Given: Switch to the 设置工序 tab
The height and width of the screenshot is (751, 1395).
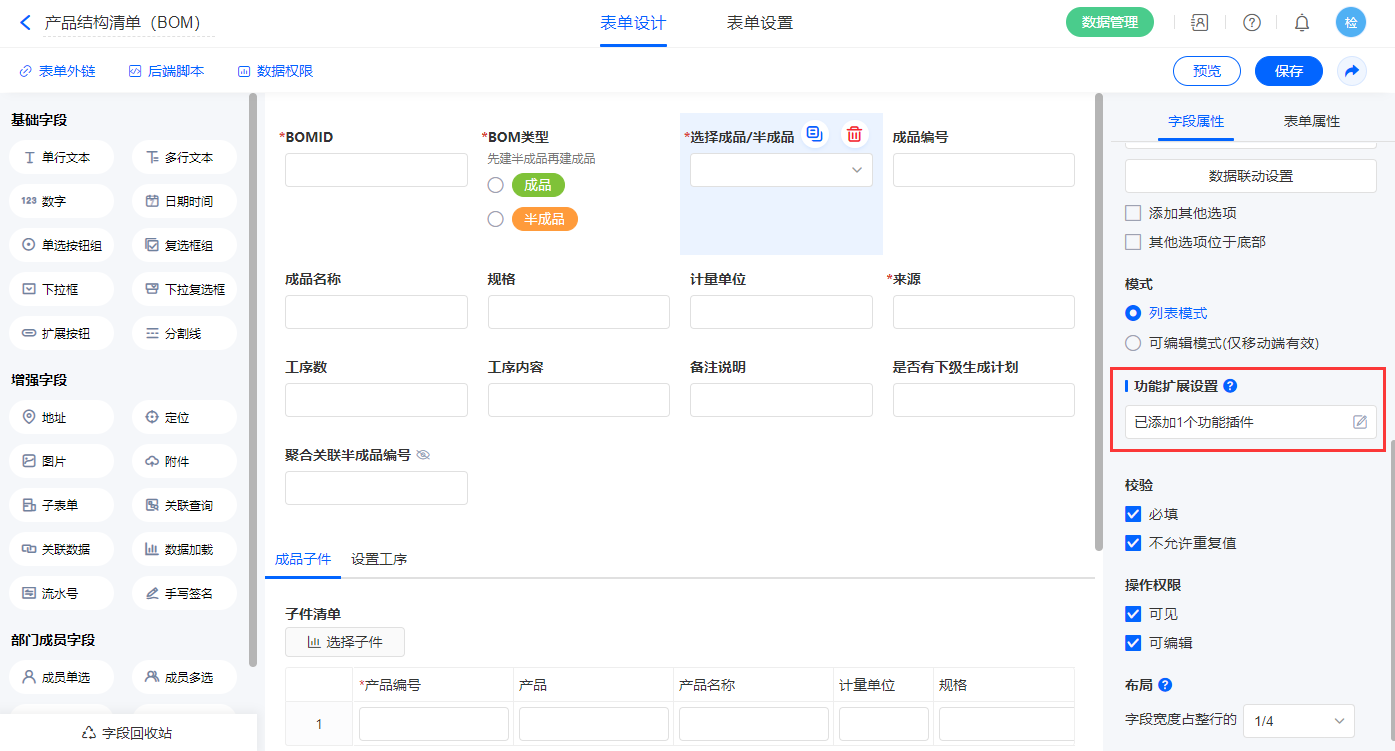Looking at the screenshot, I should coord(379,559).
